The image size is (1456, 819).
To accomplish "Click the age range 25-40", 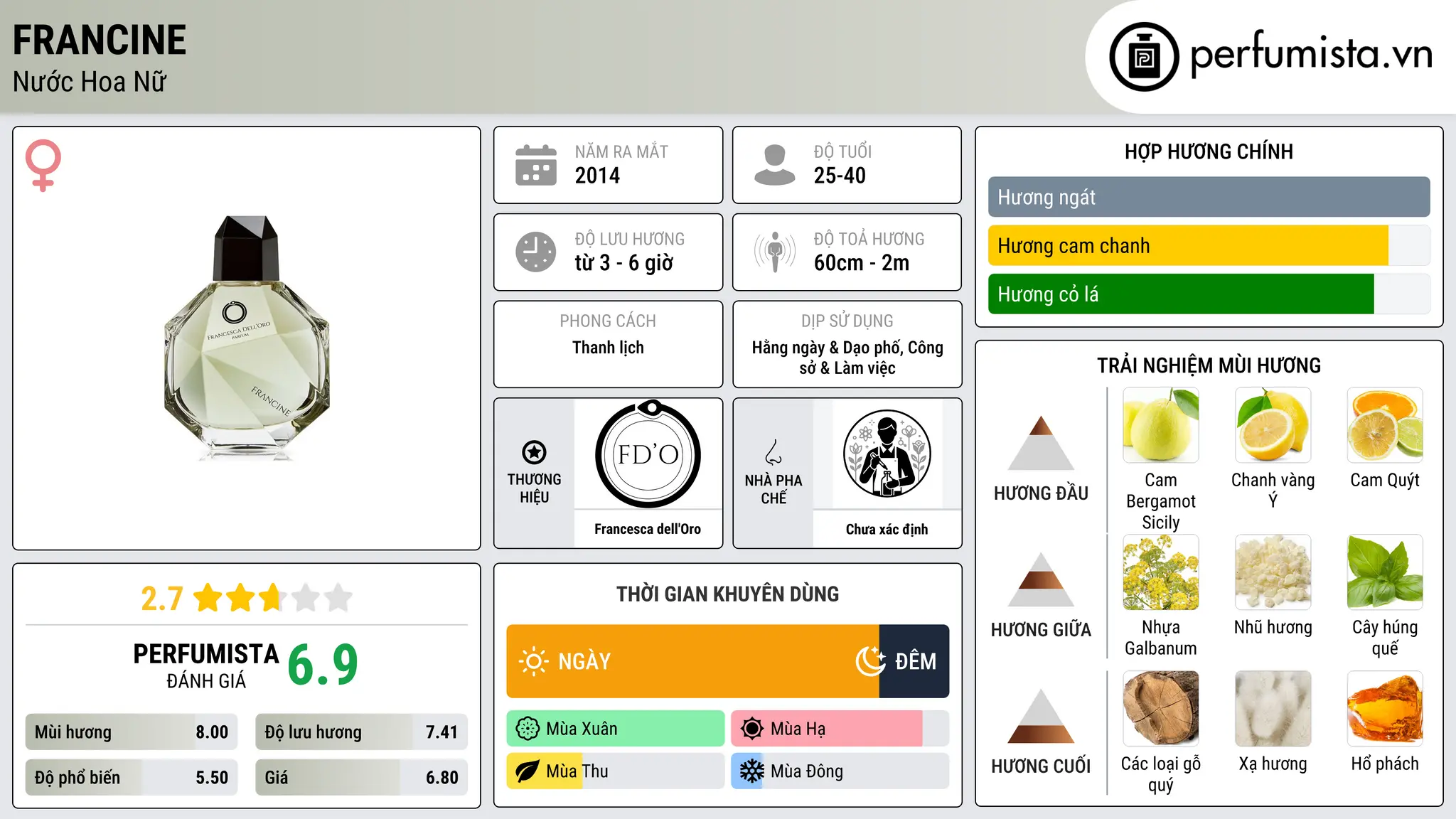I will 840,176.
